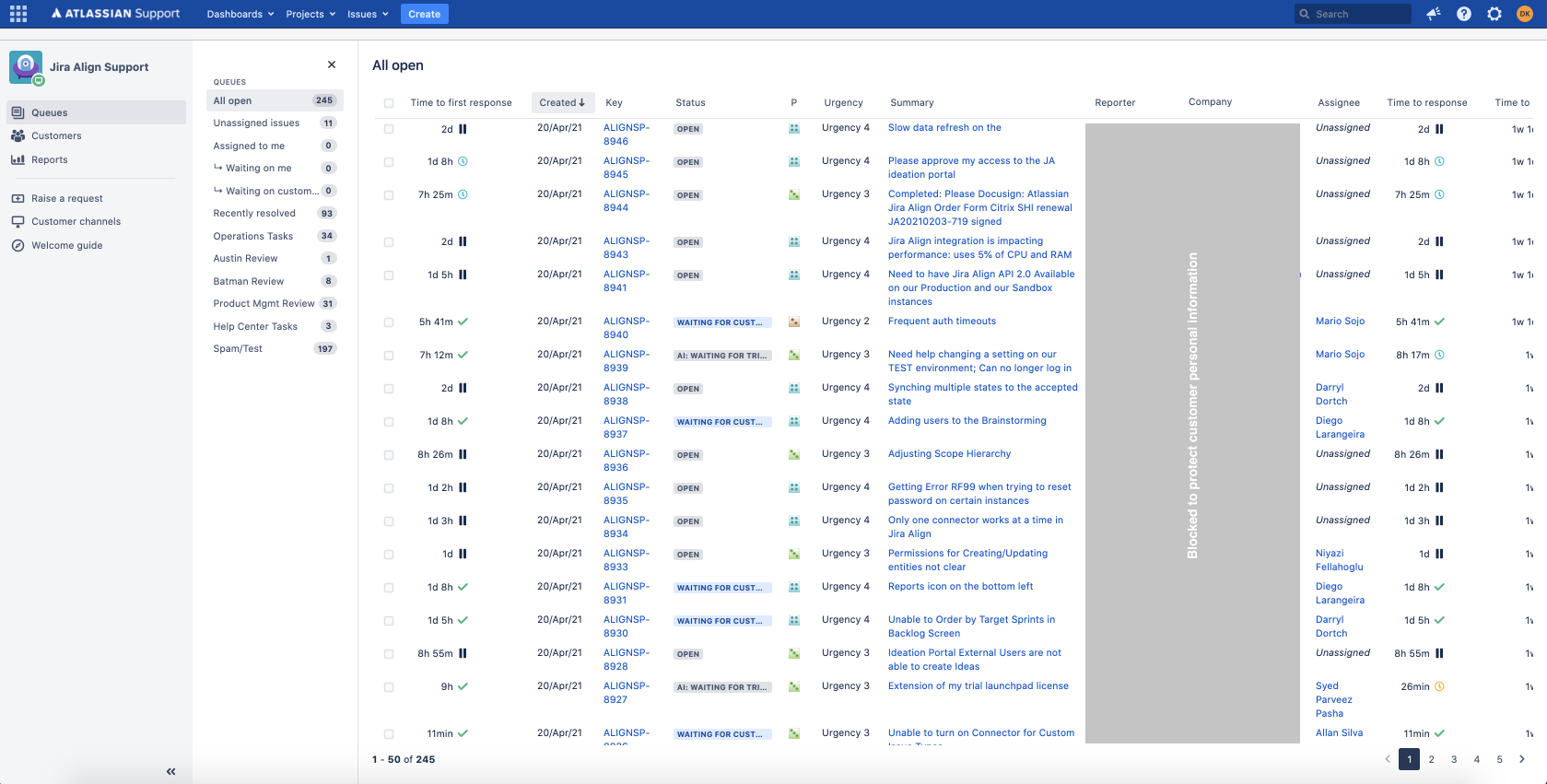Open issue key ALIGNSP-8946 link

tap(626, 135)
